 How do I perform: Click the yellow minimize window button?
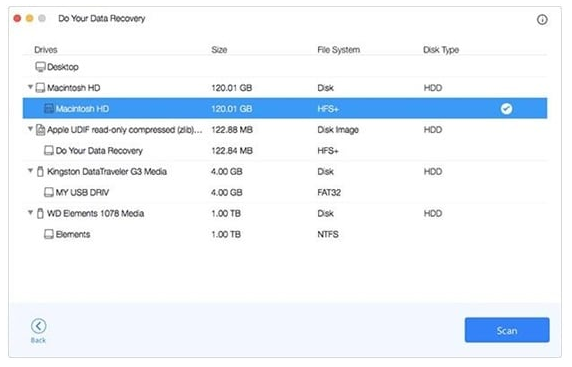point(30,18)
